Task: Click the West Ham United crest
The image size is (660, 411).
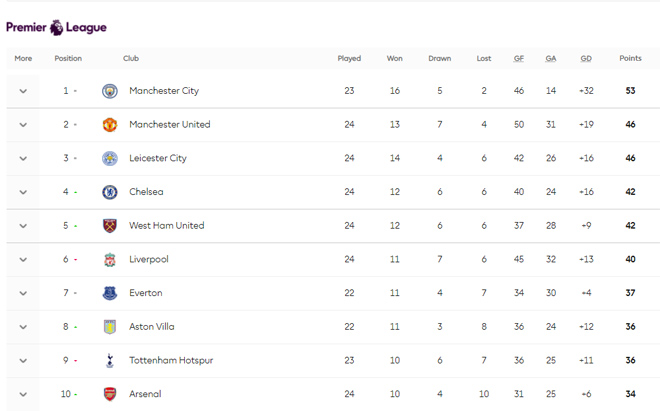Action: coord(110,226)
